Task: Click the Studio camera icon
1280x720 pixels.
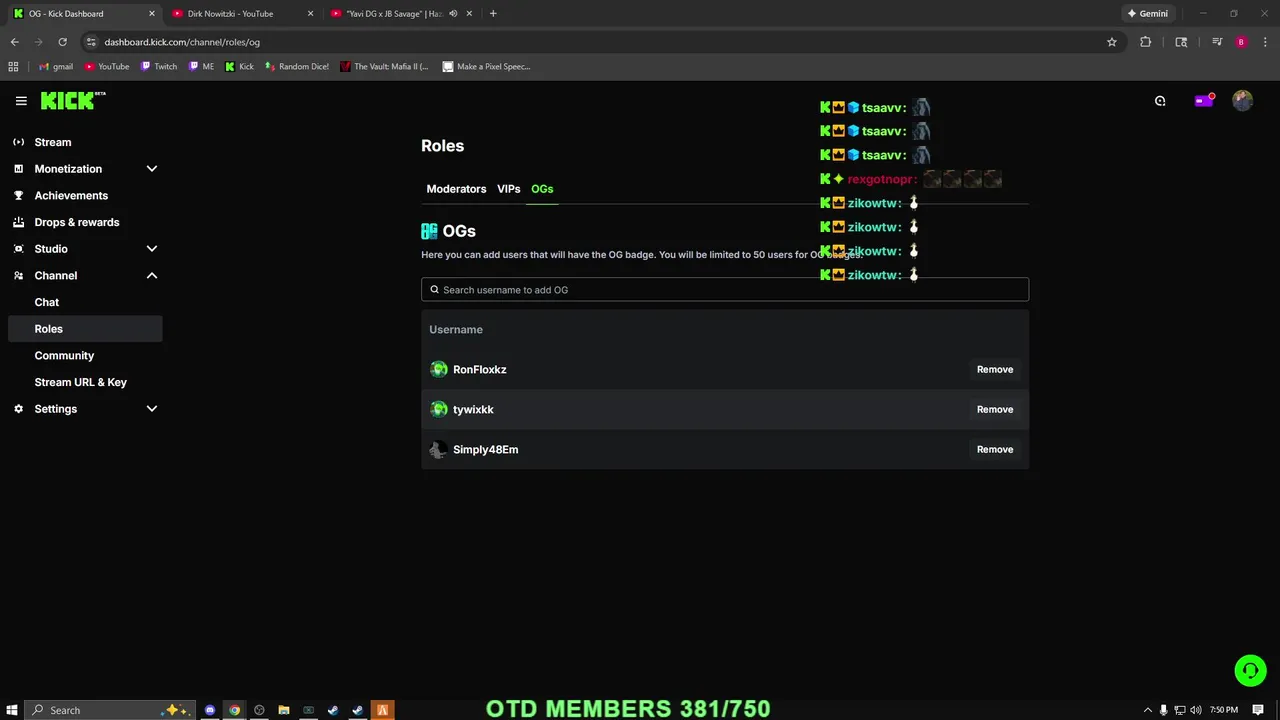Action: (18, 249)
